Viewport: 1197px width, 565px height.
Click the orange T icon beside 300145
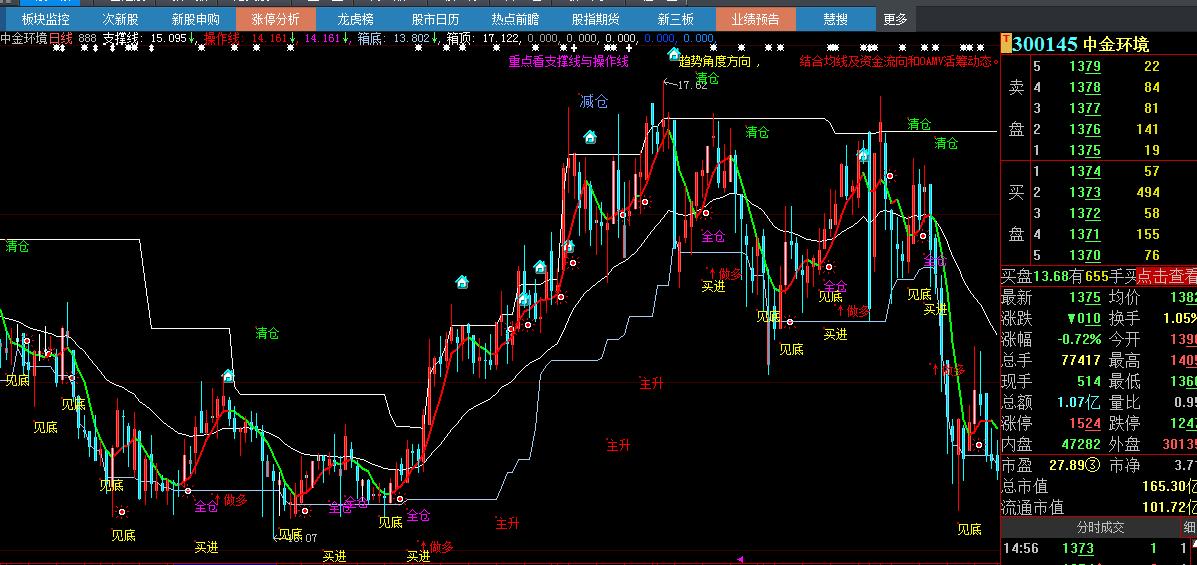(1007, 42)
